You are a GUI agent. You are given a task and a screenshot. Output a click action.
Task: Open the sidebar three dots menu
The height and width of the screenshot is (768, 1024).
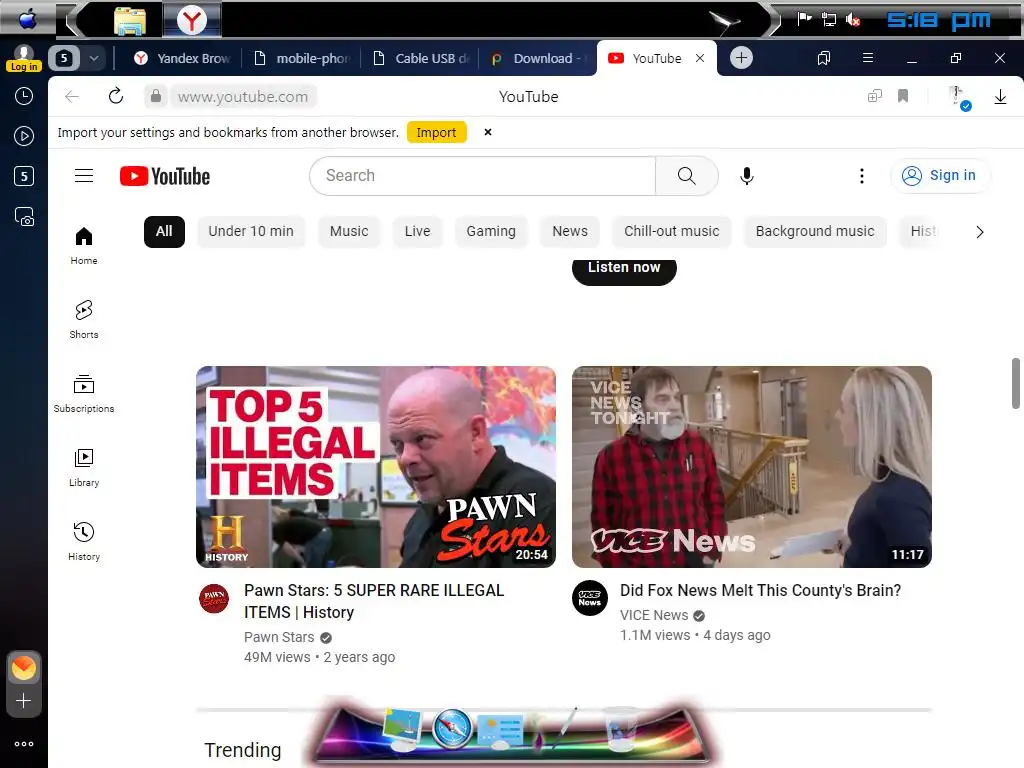tap(24, 744)
